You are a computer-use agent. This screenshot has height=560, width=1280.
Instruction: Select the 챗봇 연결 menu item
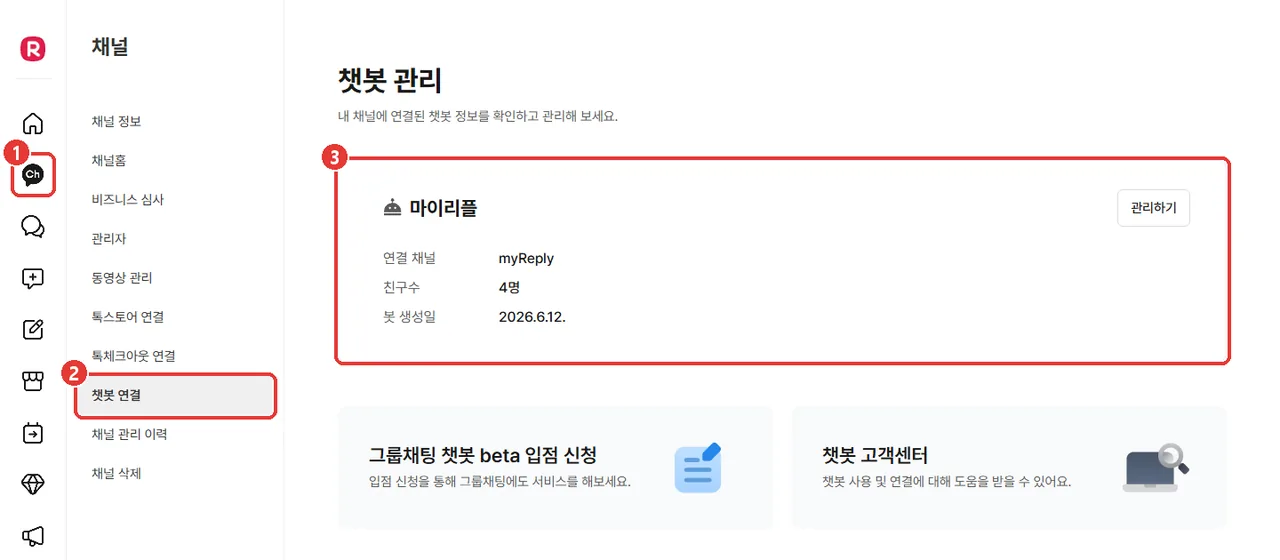[175, 395]
